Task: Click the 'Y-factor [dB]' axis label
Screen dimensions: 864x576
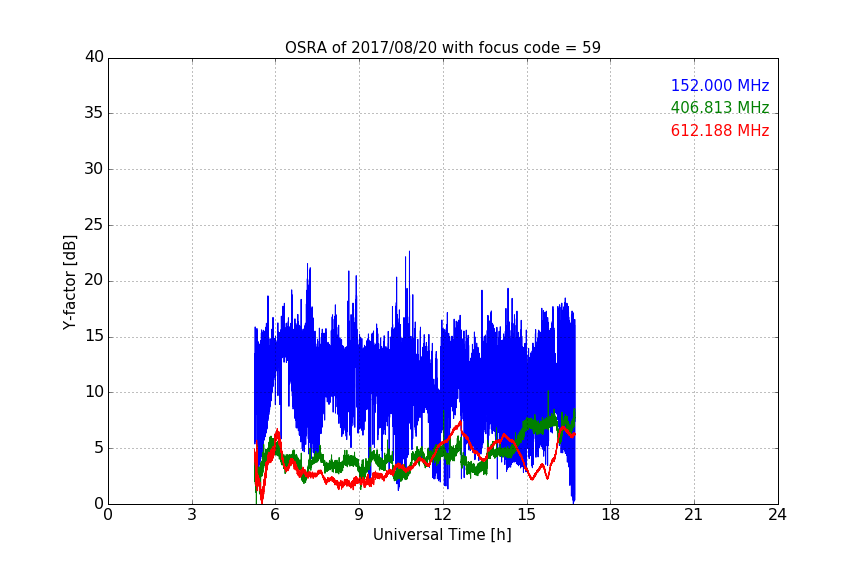Action: point(69,282)
